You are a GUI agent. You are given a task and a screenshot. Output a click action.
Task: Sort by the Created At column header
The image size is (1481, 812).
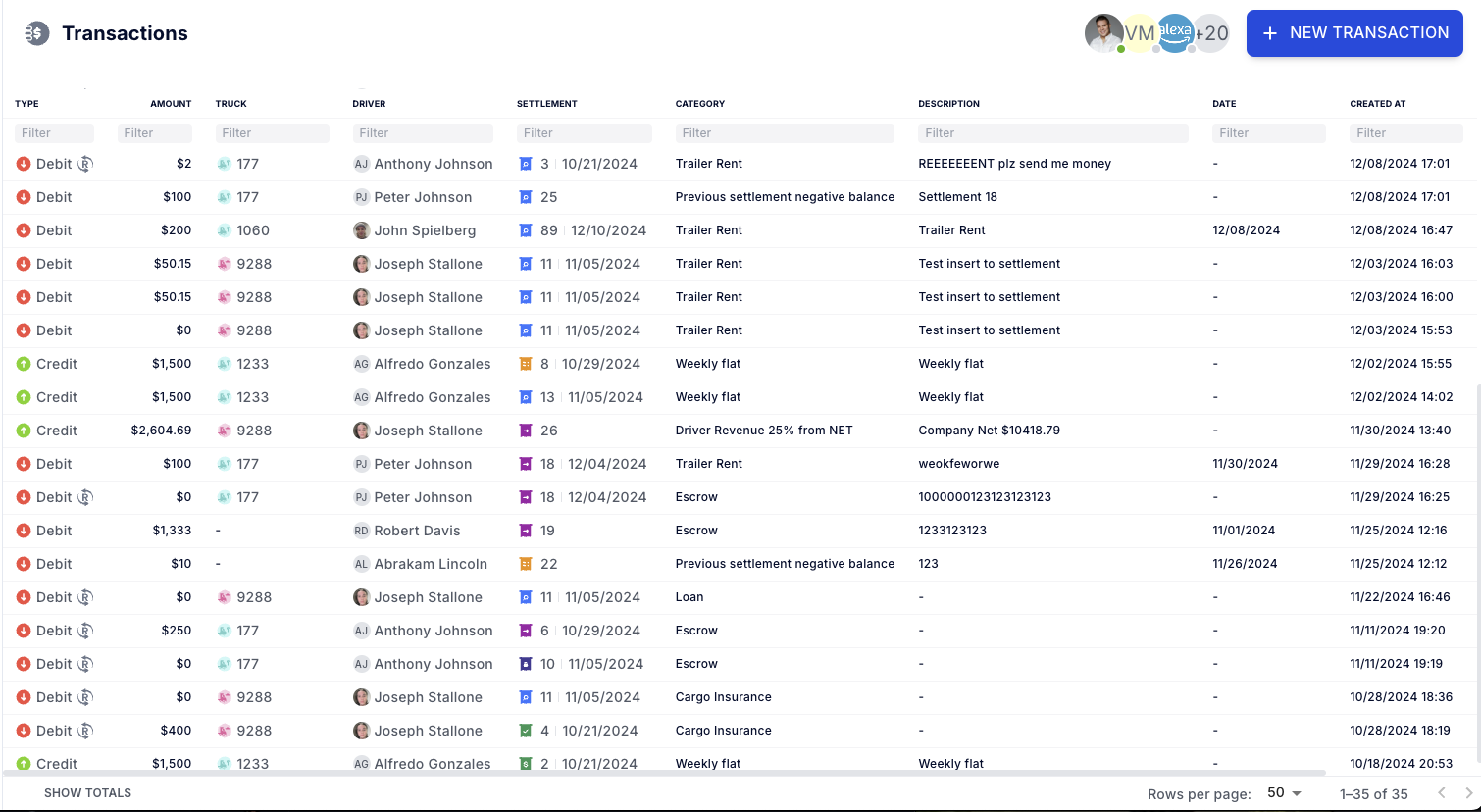(x=1377, y=104)
